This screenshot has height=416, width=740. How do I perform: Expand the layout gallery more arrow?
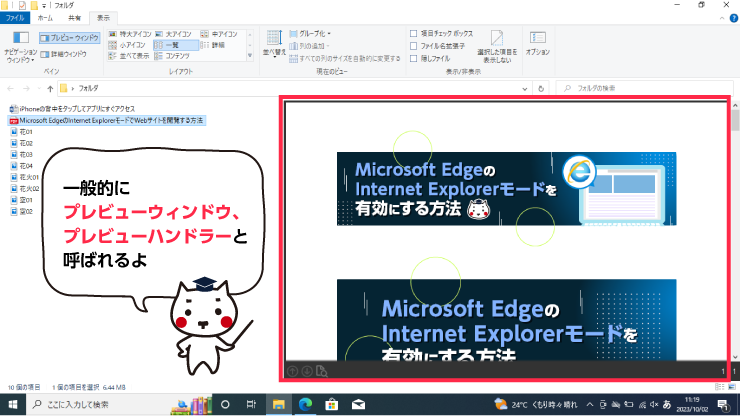click(250, 56)
